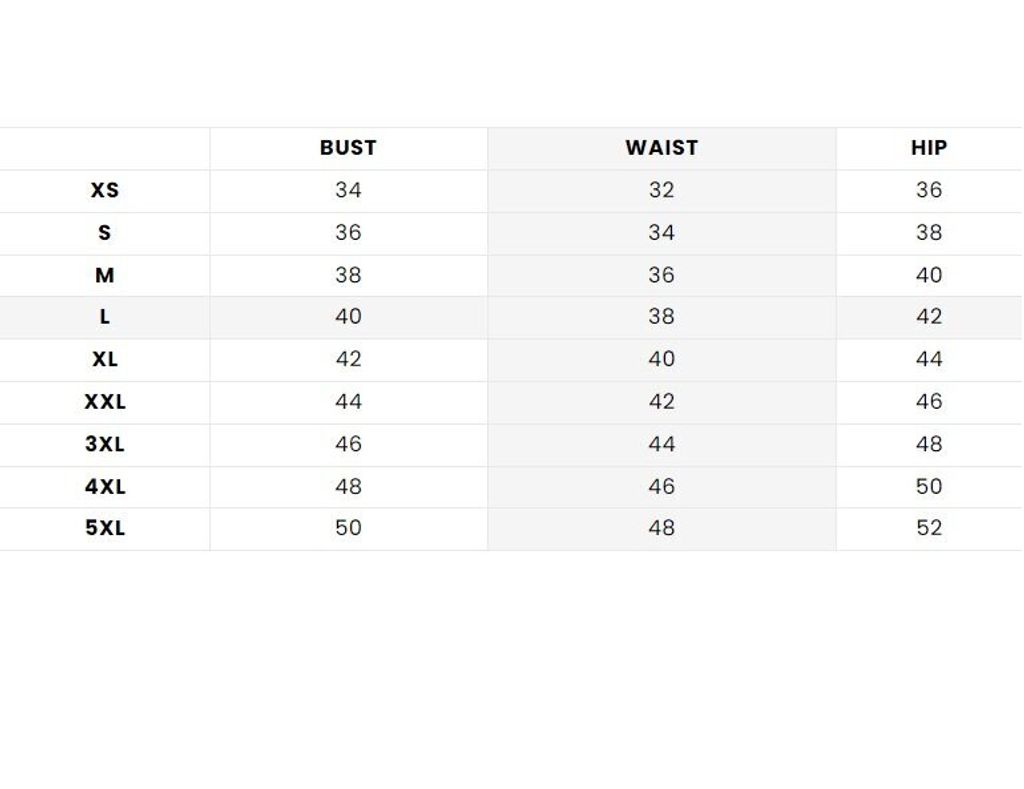1024x789 pixels.
Task: Click the M hip value 40
Action: [929, 275]
